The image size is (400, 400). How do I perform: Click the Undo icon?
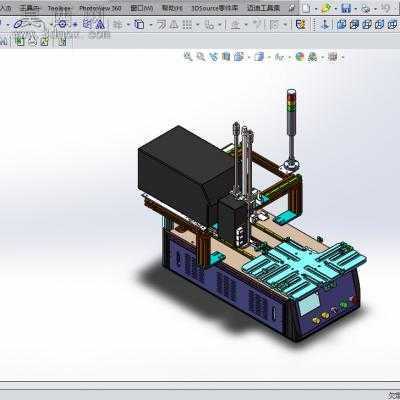point(386,8)
